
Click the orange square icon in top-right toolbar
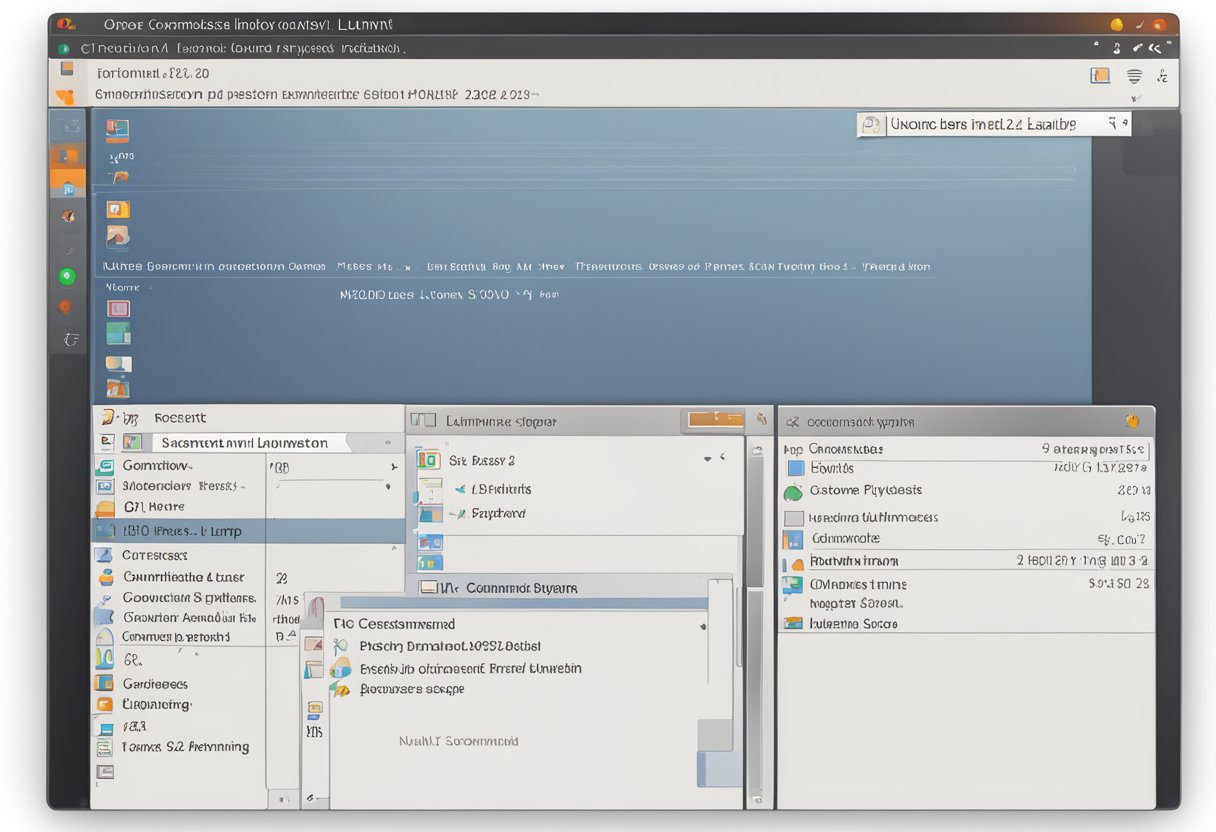point(1100,76)
